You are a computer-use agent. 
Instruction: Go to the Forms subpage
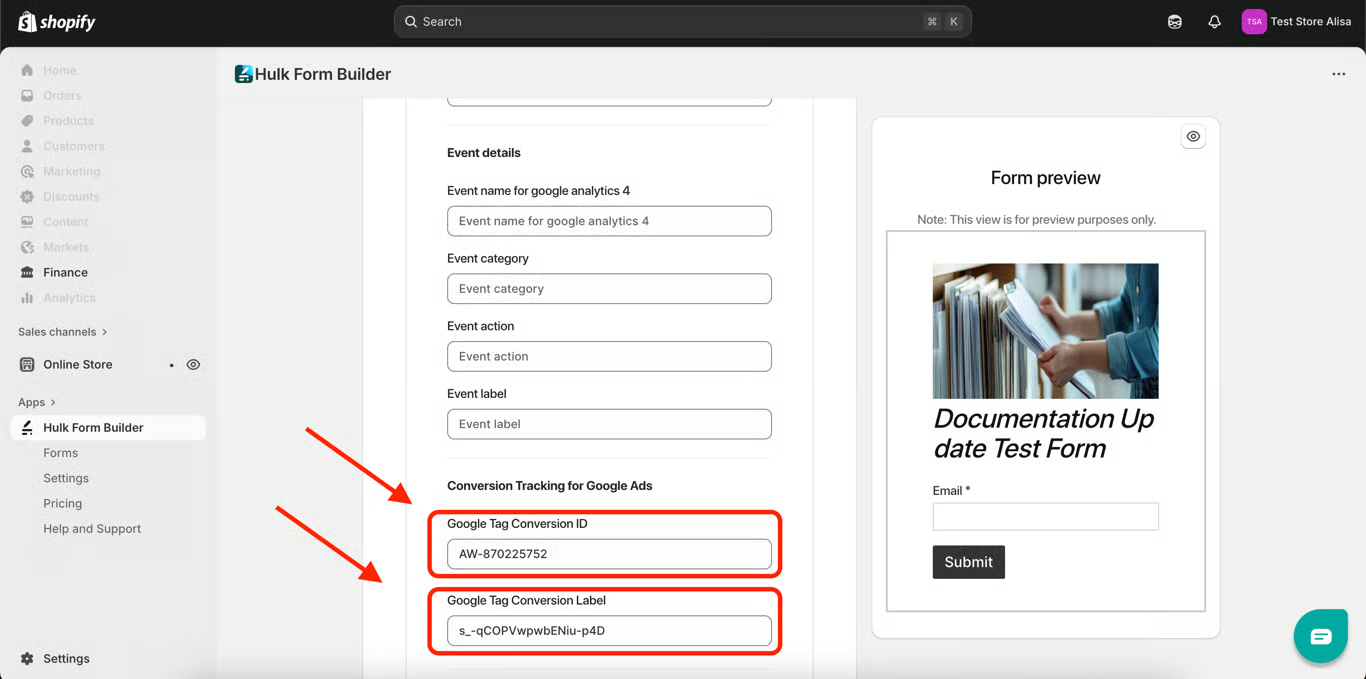pos(60,453)
